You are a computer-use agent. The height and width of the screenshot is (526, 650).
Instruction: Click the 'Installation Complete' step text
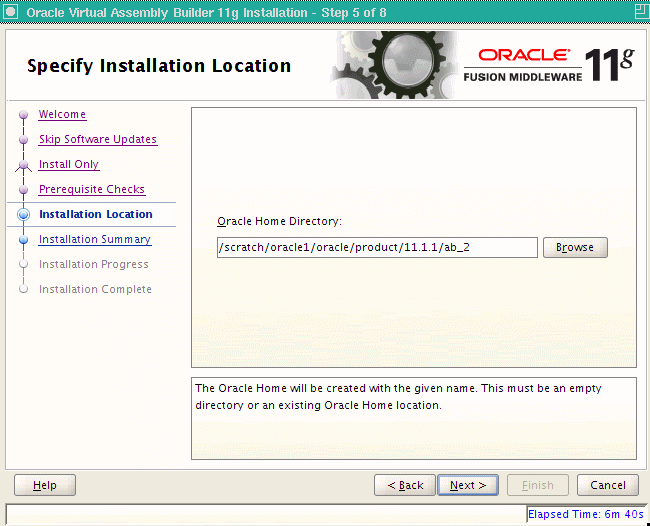(x=95, y=289)
